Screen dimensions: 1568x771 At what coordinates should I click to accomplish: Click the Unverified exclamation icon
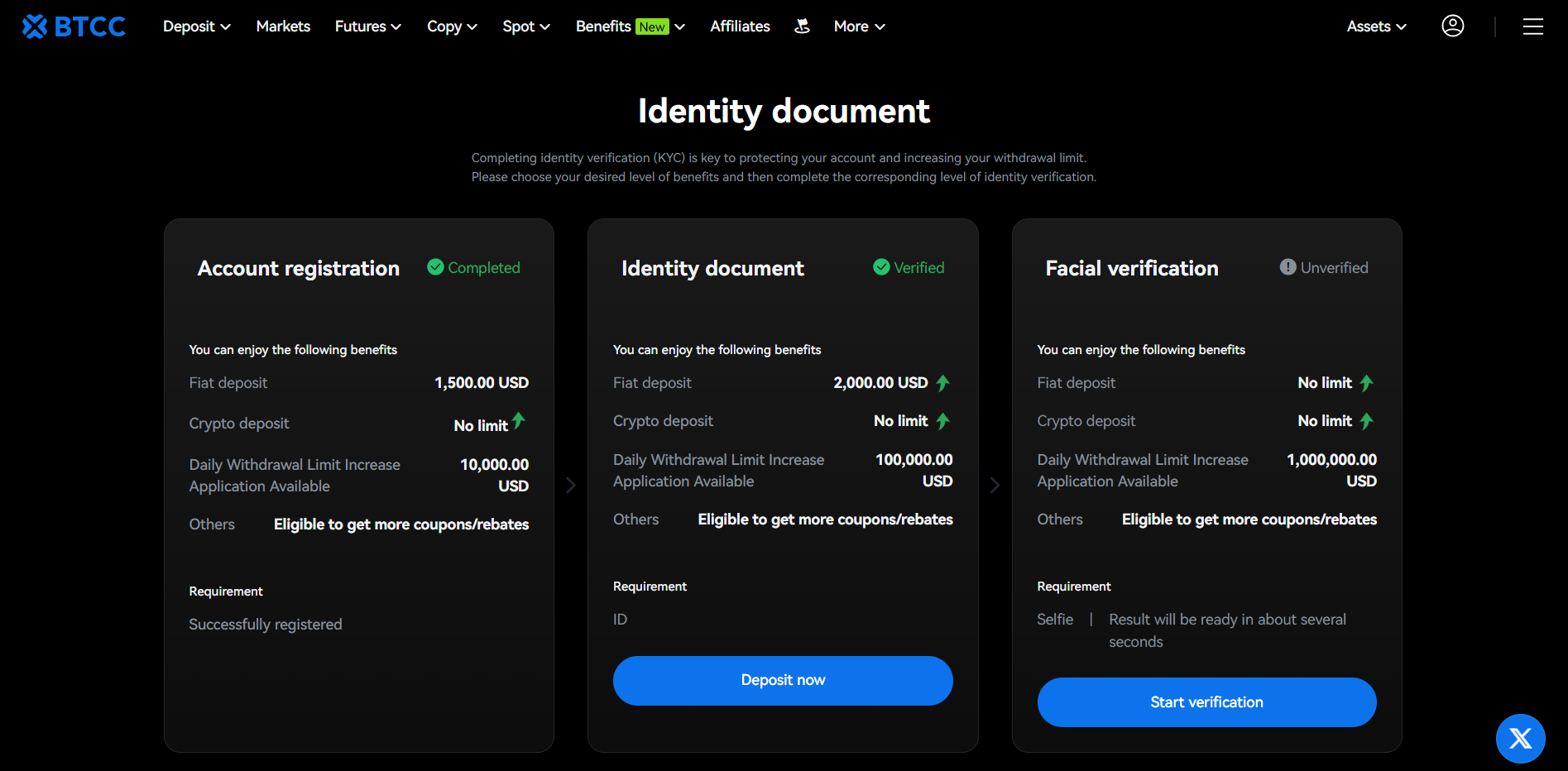pyautogui.click(x=1287, y=267)
